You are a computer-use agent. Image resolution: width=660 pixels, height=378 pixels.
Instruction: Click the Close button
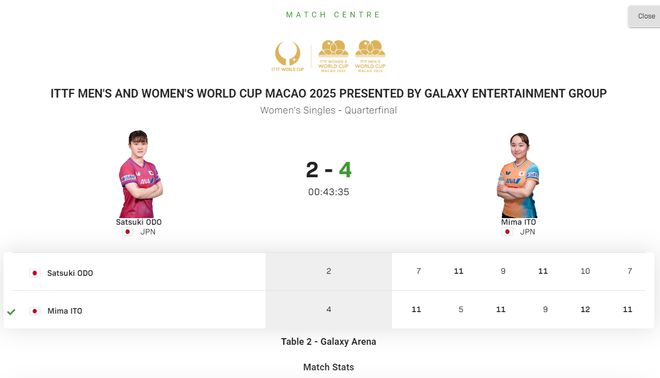(x=644, y=16)
